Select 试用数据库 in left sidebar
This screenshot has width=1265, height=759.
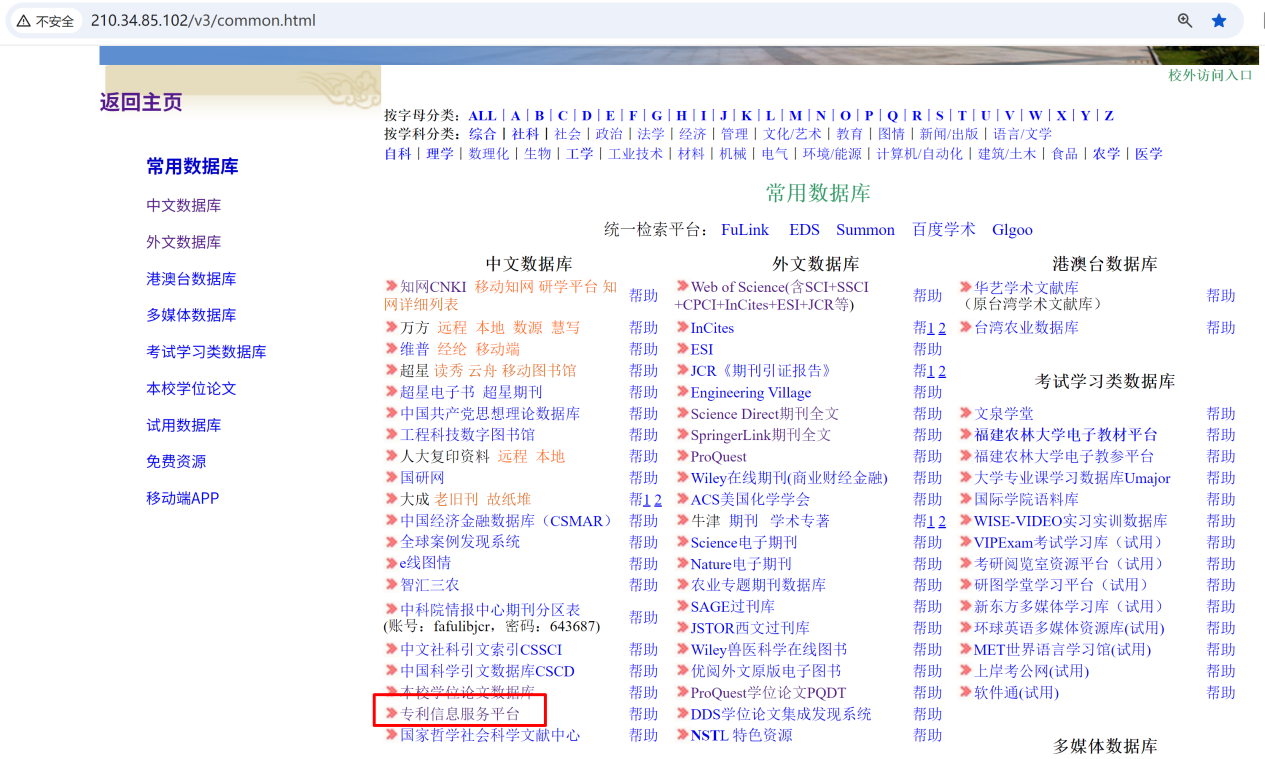click(x=184, y=425)
